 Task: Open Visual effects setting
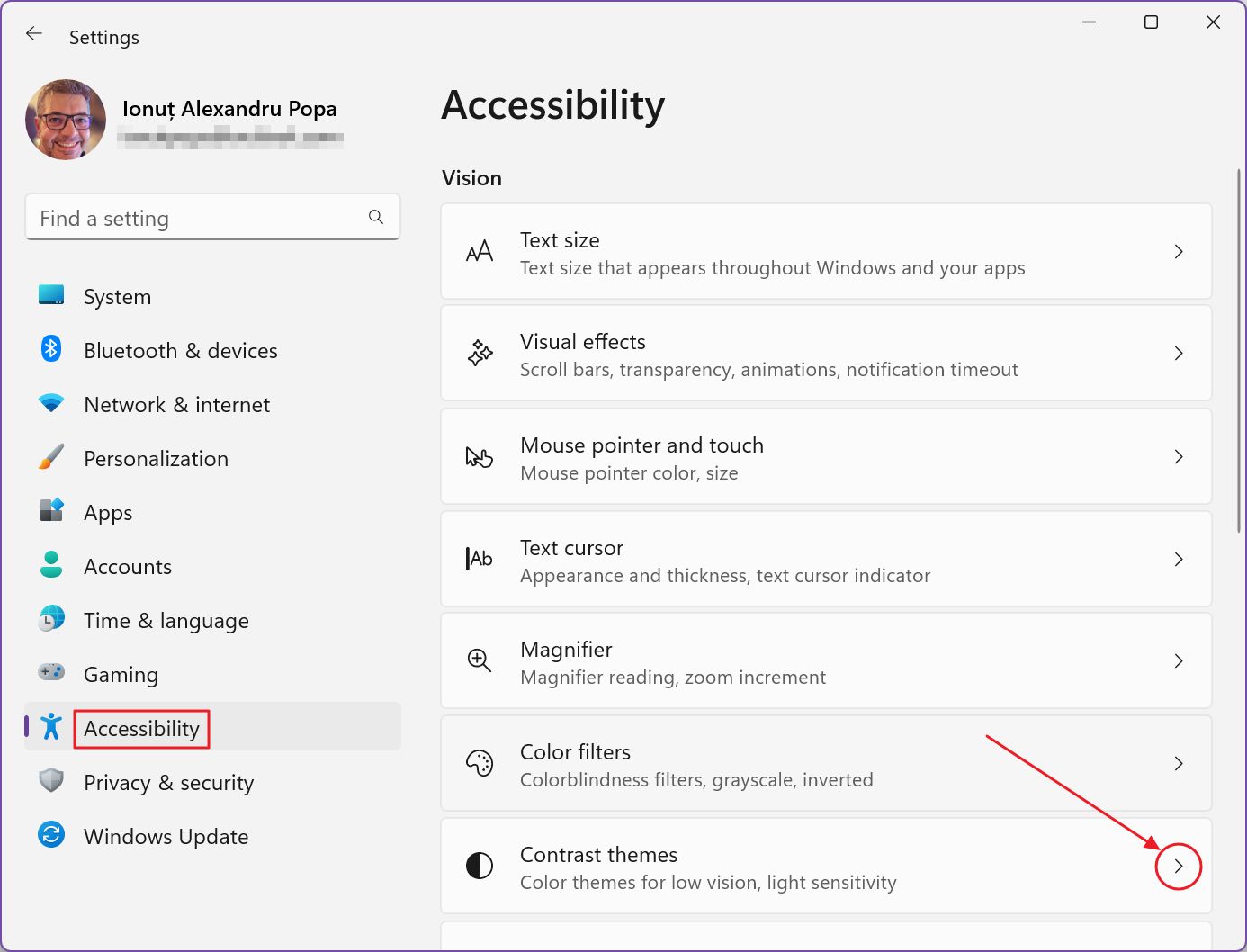(x=826, y=353)
